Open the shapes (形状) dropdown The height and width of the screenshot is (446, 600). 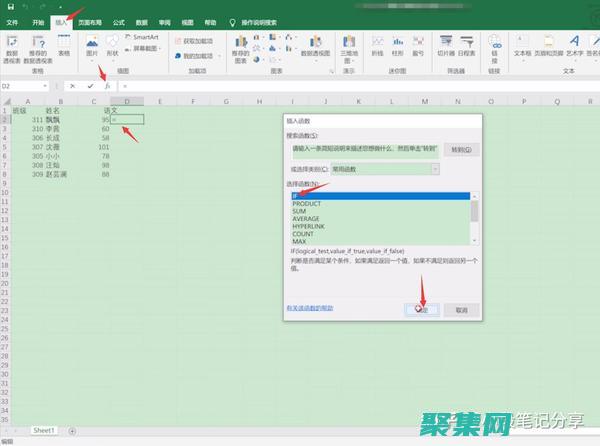coord(113,45)
